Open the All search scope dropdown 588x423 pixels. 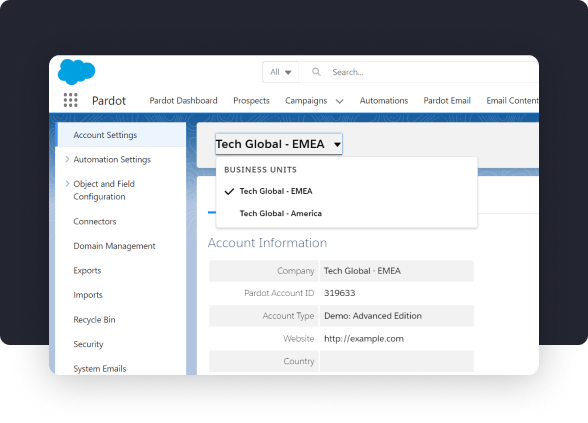click(x=280, y=72)
